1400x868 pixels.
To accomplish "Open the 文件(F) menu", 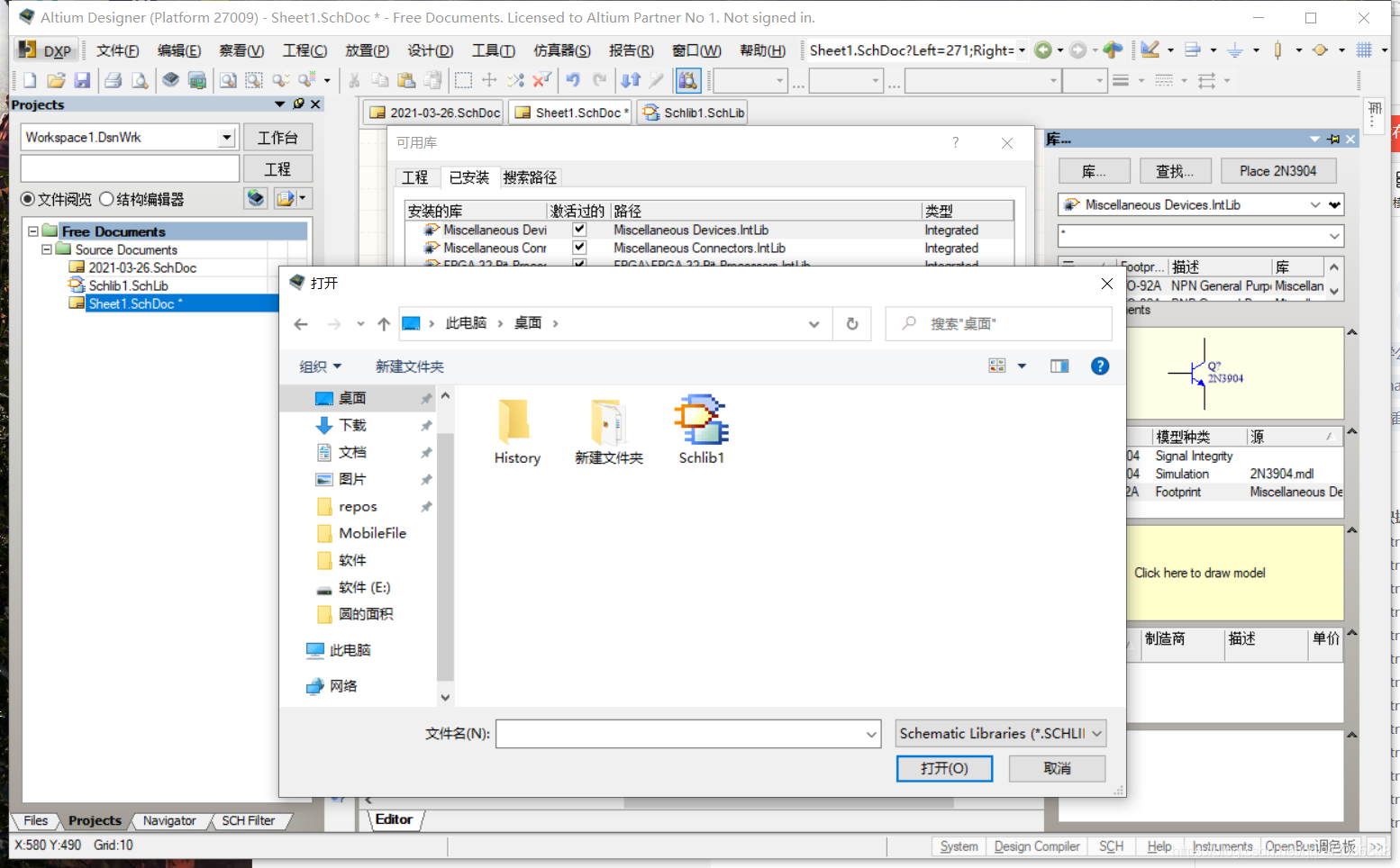I will (x=118, y=50).
